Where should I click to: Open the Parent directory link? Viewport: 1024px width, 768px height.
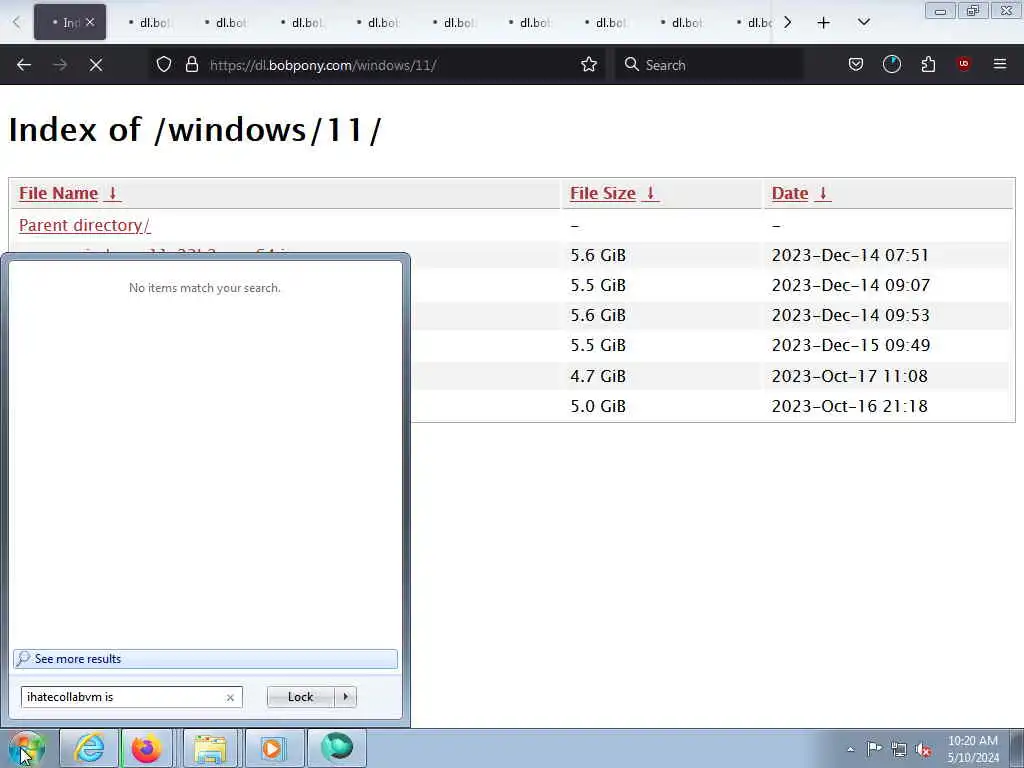pos(85,225)
